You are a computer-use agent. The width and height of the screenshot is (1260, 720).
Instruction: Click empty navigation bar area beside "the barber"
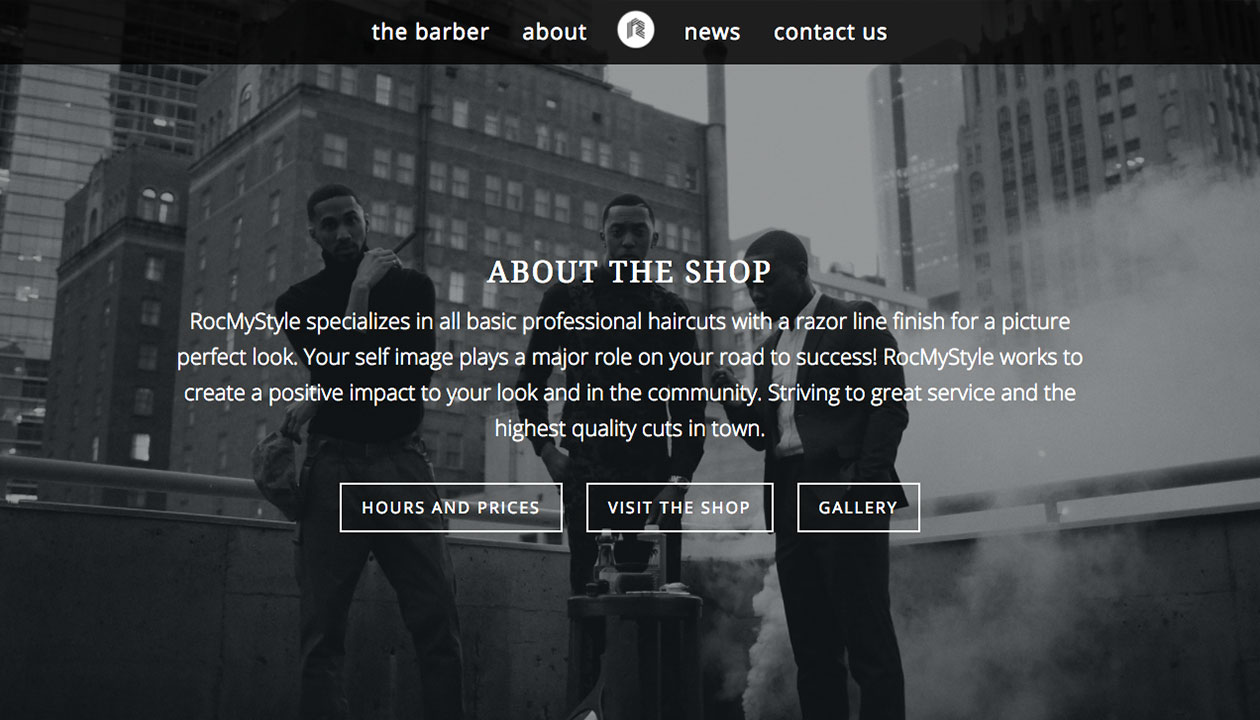coord(180,32)
